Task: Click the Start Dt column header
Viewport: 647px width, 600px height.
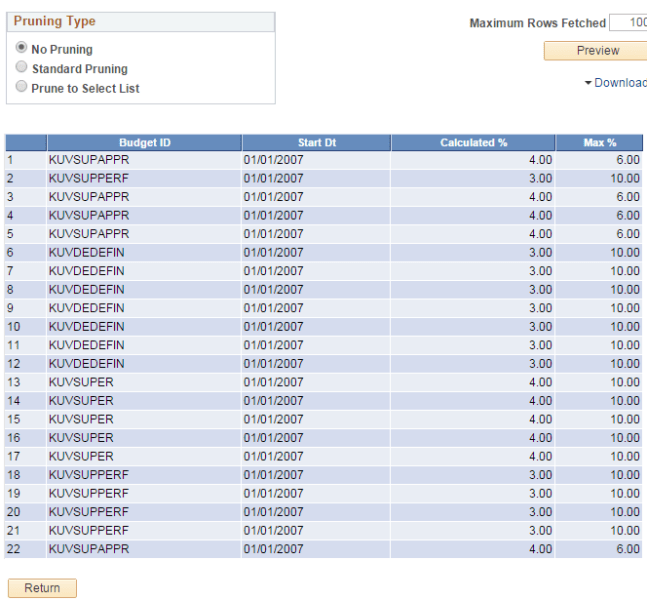Action: [316, 143]
